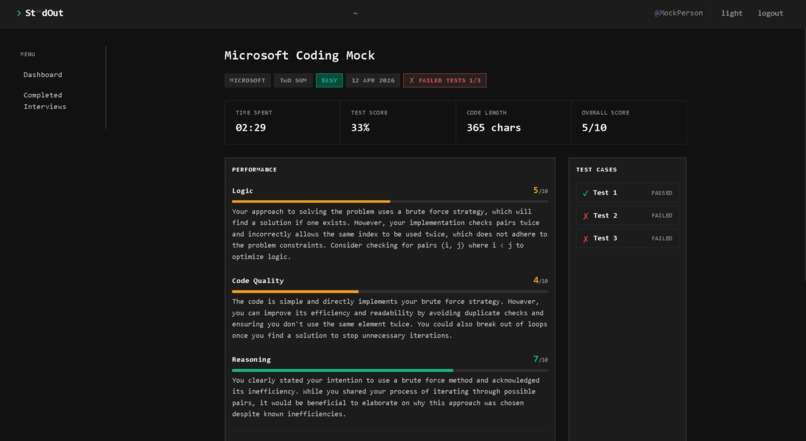The image size is (806, 441).
Task: Click the Code Length 365 chars value
Action: (x=493, y=128)
